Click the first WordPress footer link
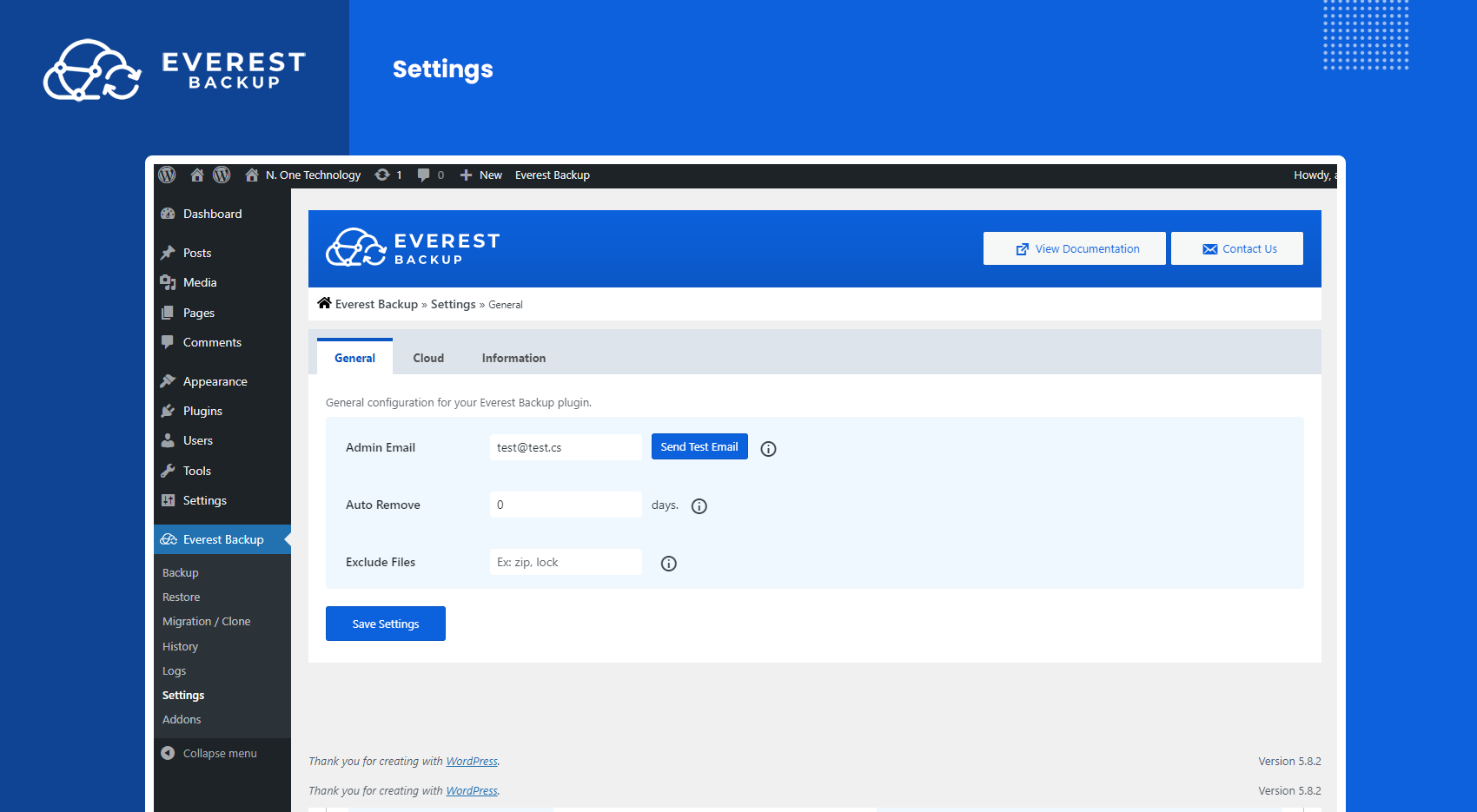This screenshot has height=812, width=1477. coord(472,761)
